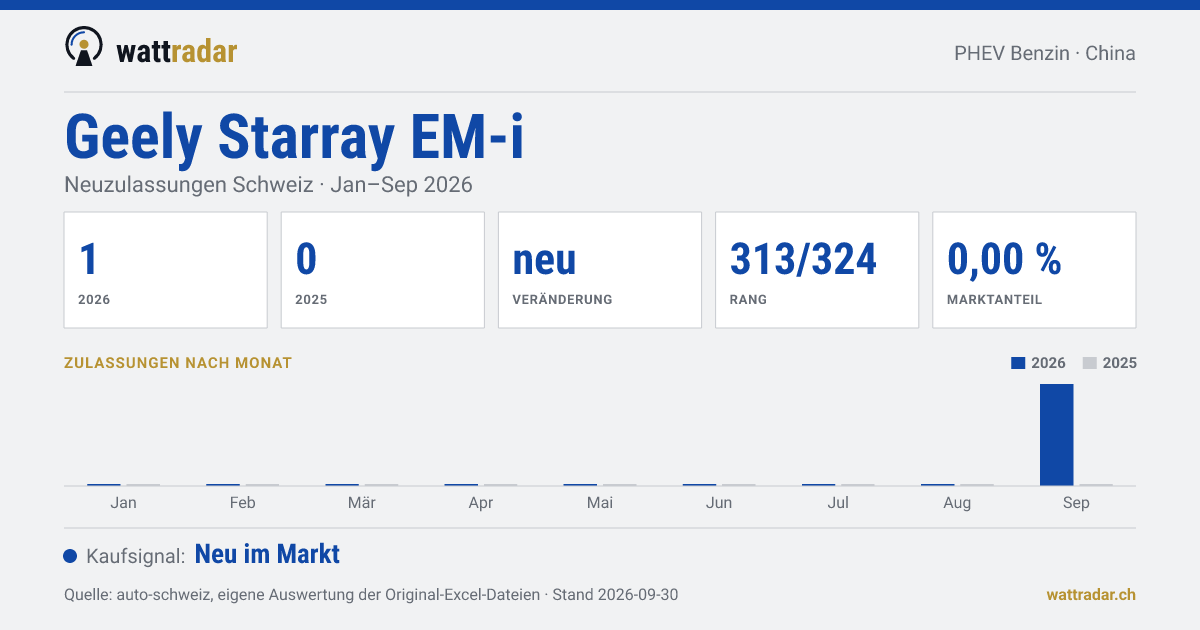Click the Kaufsignal label
Viewport: 1200px width, 630px height.
coord(136,557)
